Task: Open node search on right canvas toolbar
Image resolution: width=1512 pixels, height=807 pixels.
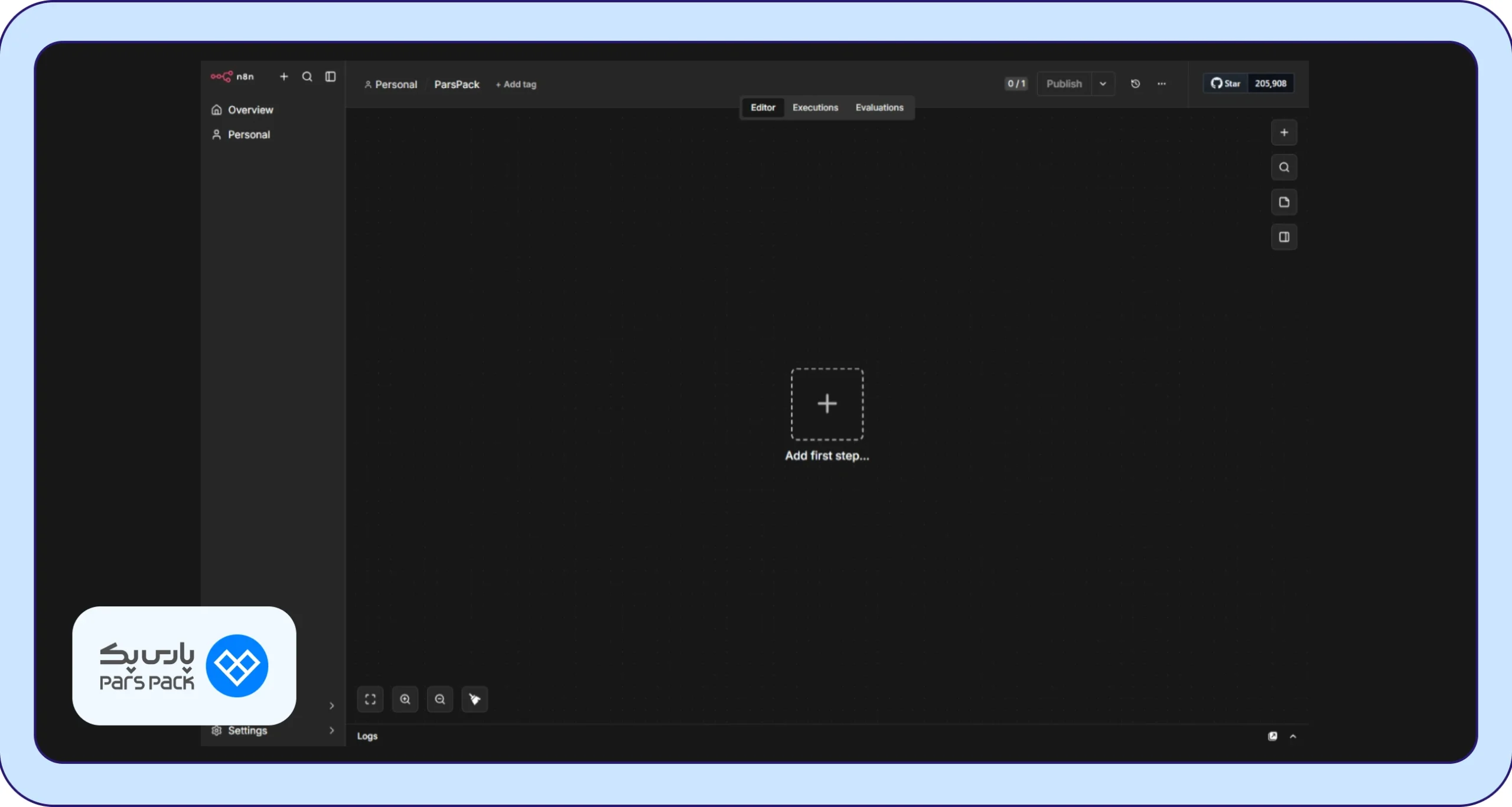Action: (x=1284, y=168)
